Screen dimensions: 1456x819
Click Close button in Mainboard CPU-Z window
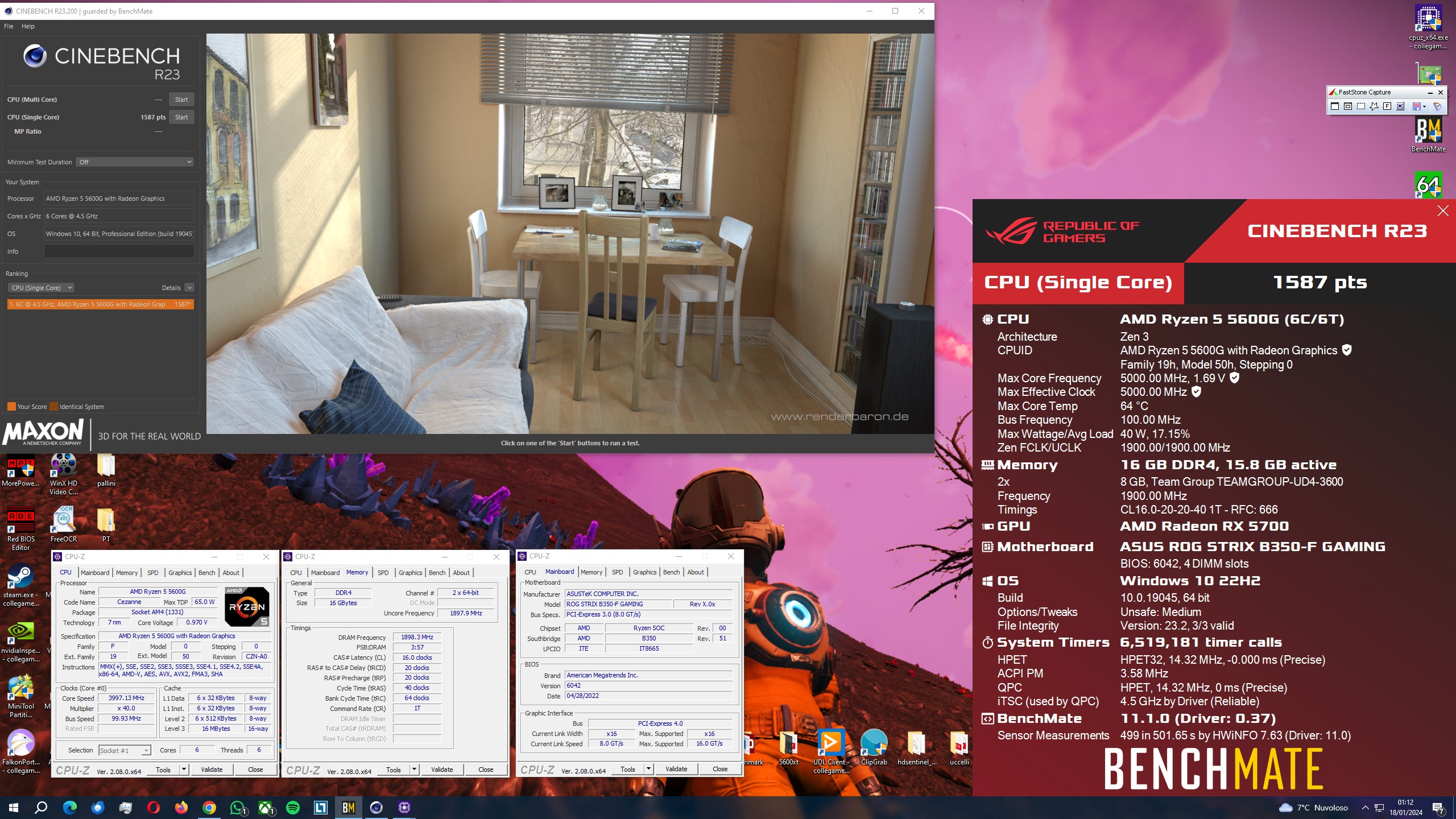click(720, 769)
